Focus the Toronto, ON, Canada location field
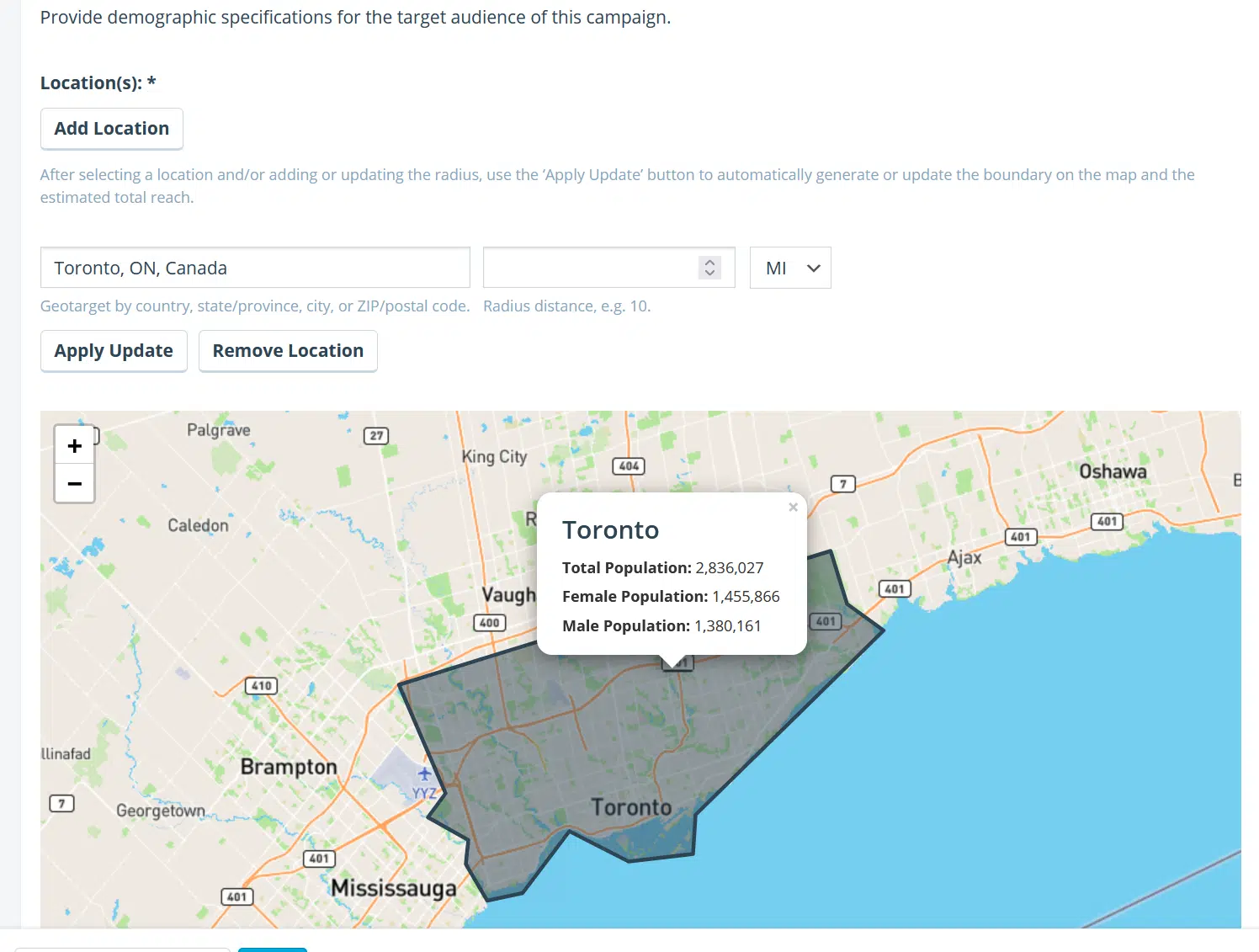The height and width of the screenshot is (952, 1259). coord(255,268)
